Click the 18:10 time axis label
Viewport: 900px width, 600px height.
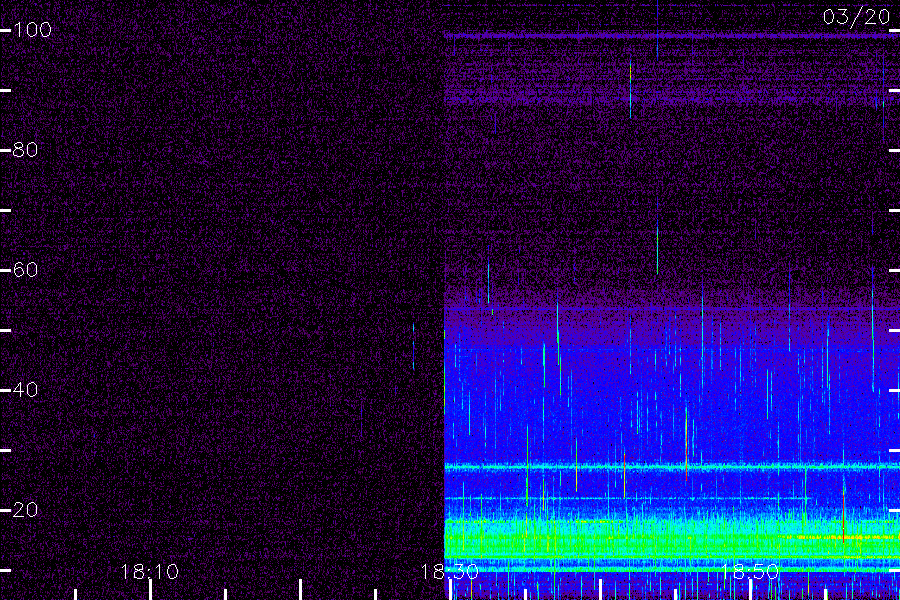(x=150, y=572)
